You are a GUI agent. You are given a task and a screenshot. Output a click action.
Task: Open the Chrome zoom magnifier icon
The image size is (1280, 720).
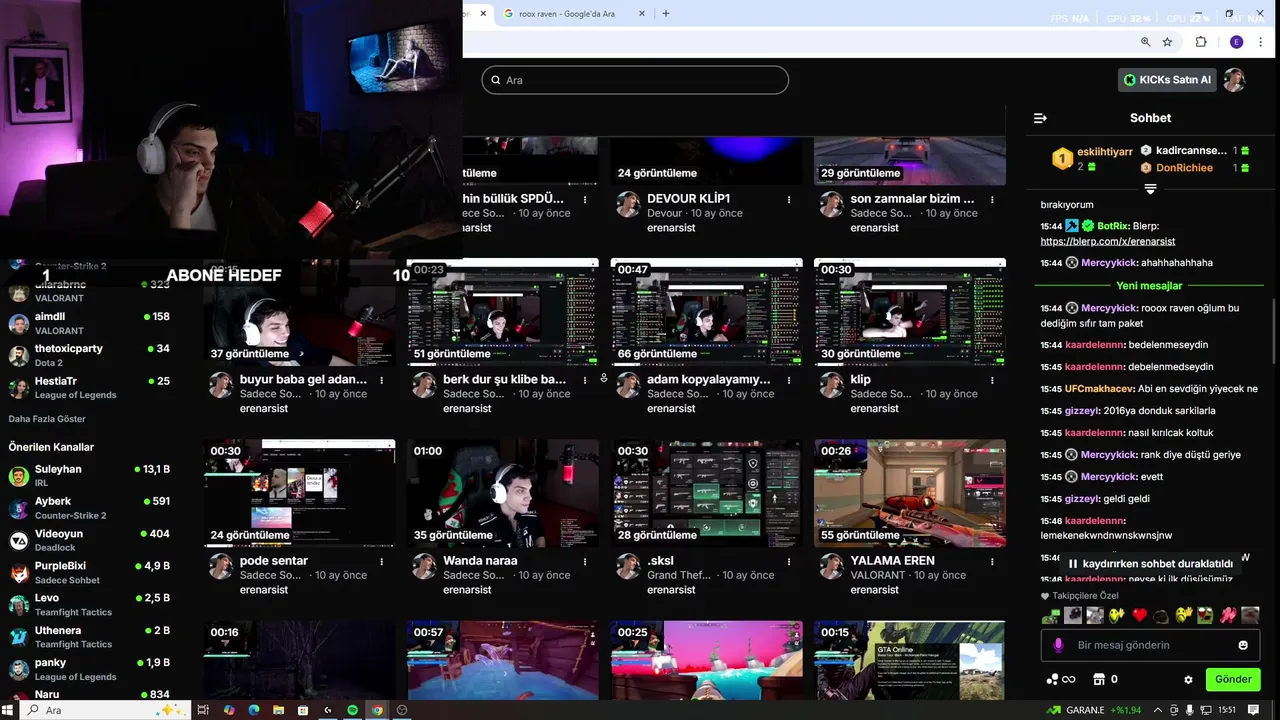click(x=1146, y=42)
